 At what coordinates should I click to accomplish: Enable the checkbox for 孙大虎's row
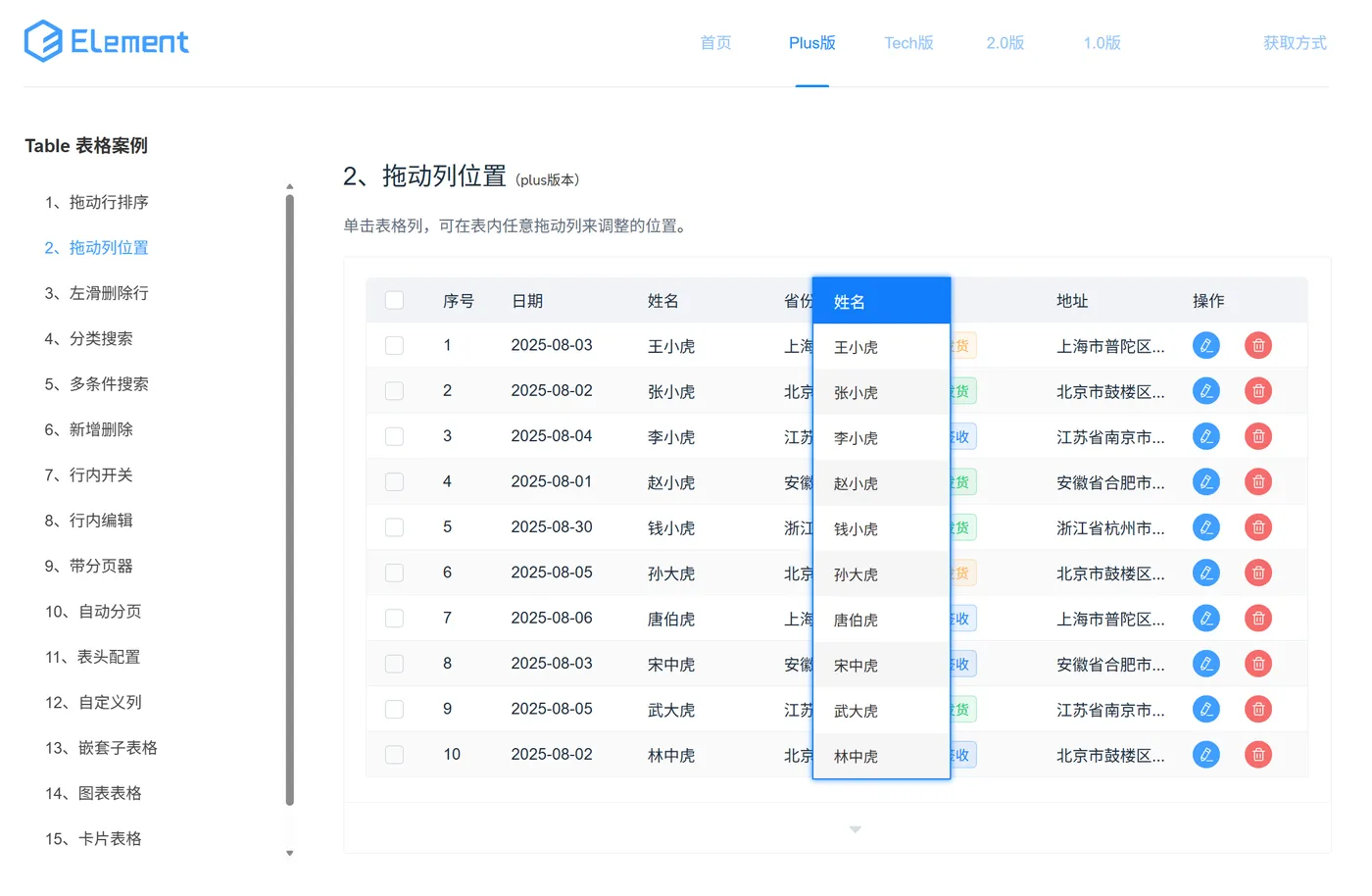[x=394, y=572]
